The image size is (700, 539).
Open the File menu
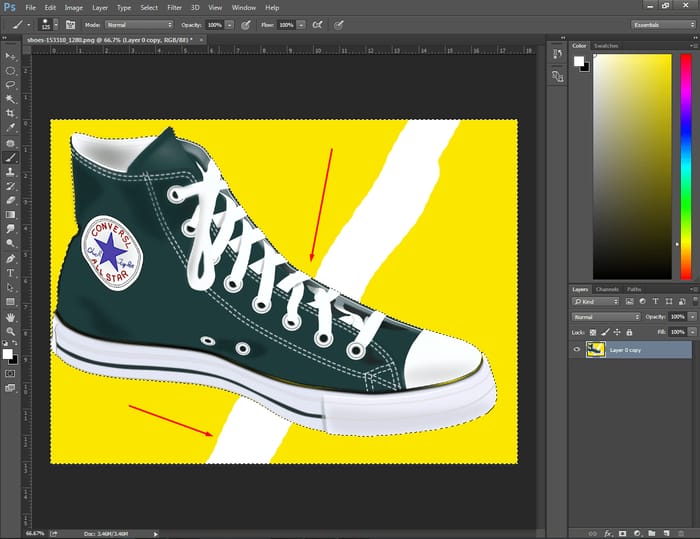click(30, 8)
